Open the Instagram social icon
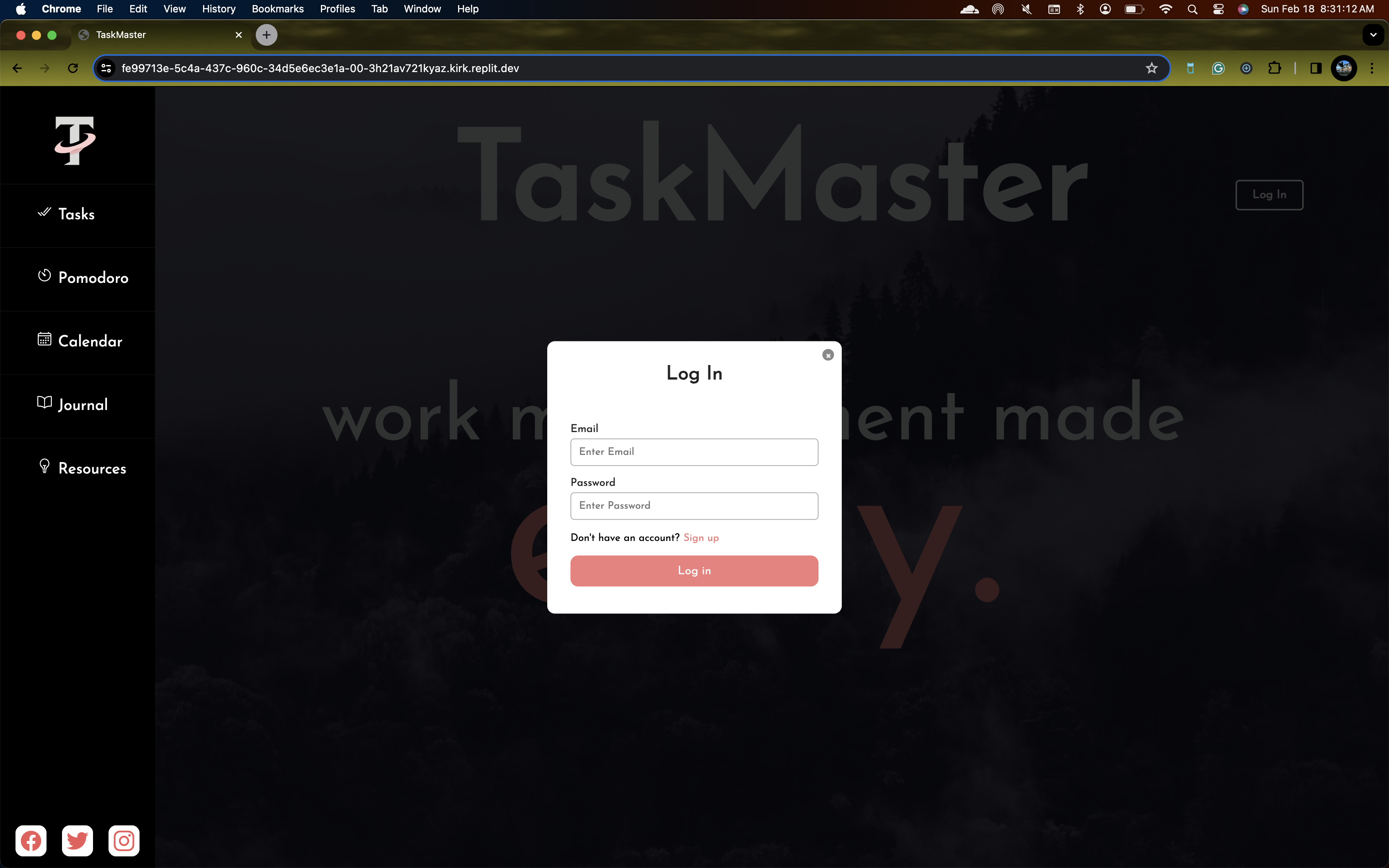Screen dimensions: 1389x868 click(124, 841)
